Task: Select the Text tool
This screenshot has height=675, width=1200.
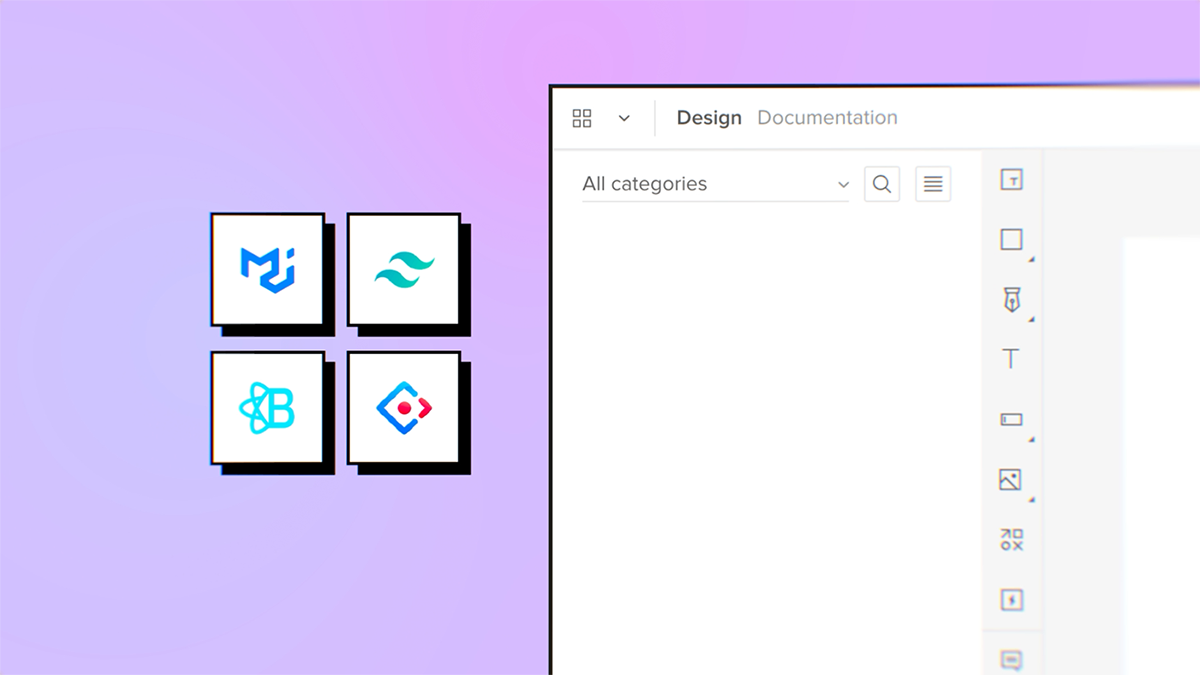Action: 1011,359
